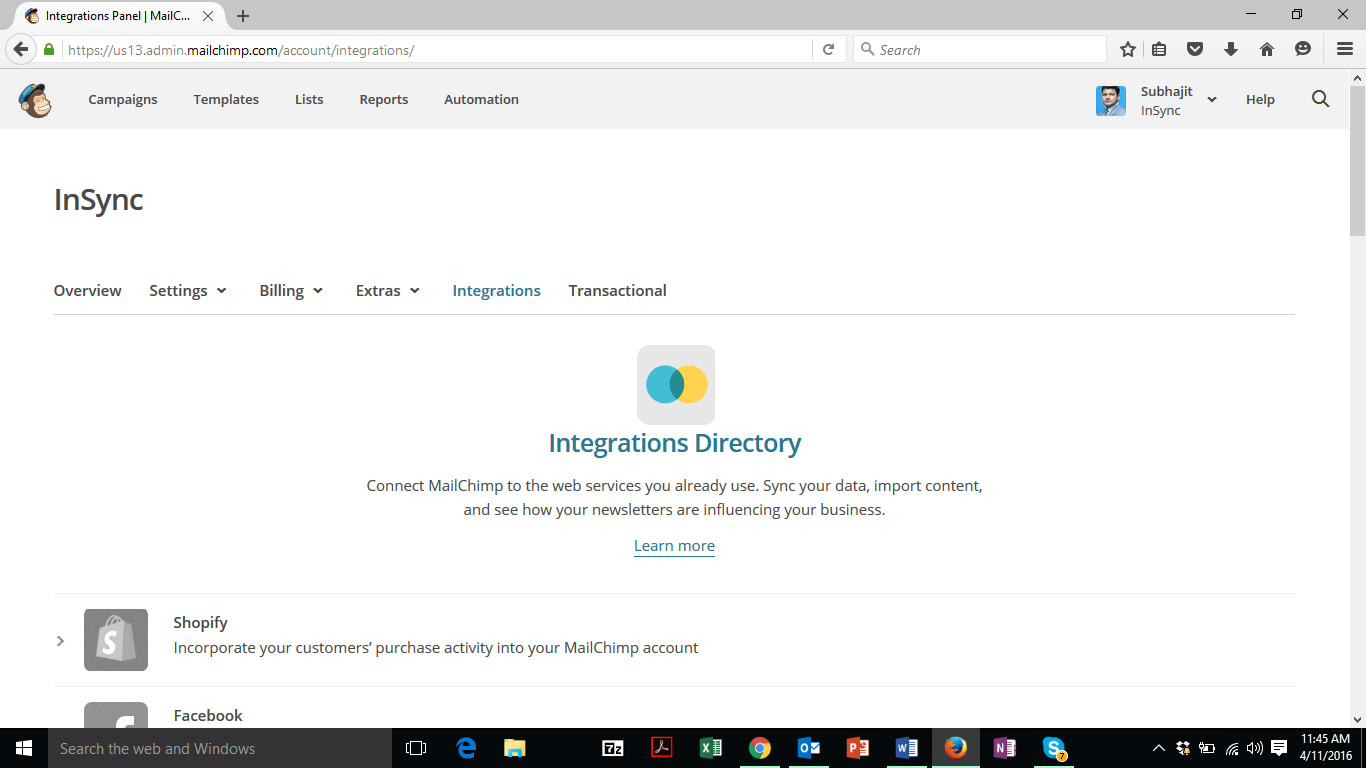Image resolution: width=1366 pixels, height=768 pixels.
Task: Select the Integrations tab
Action: [496, 290]
